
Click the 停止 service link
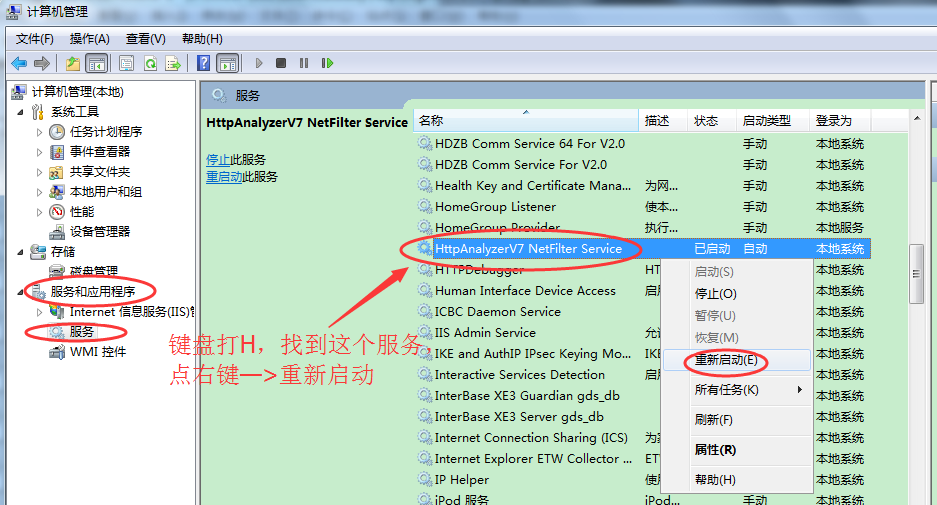tap(217, 160)
